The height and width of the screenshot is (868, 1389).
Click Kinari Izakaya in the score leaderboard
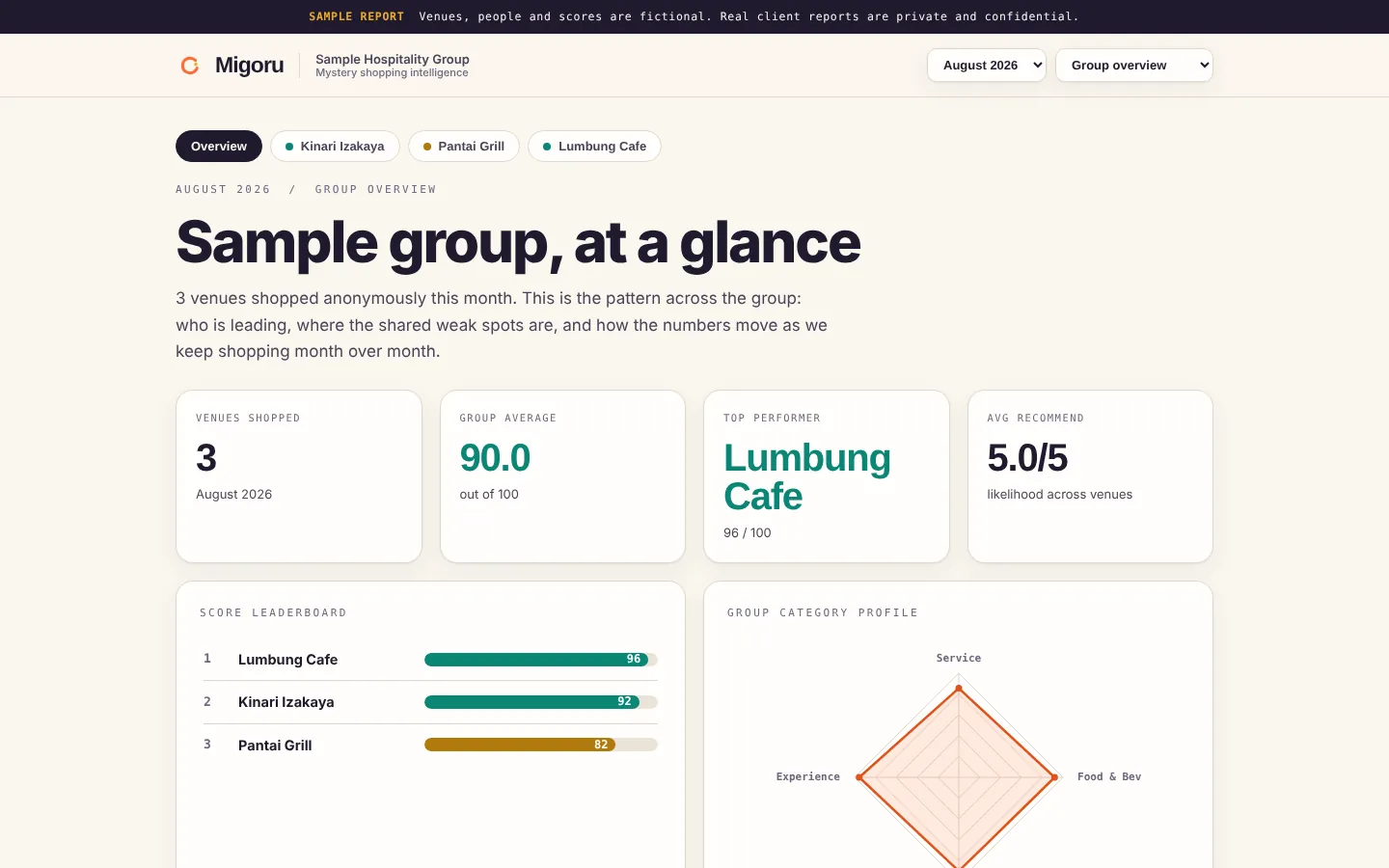(286, 702)
